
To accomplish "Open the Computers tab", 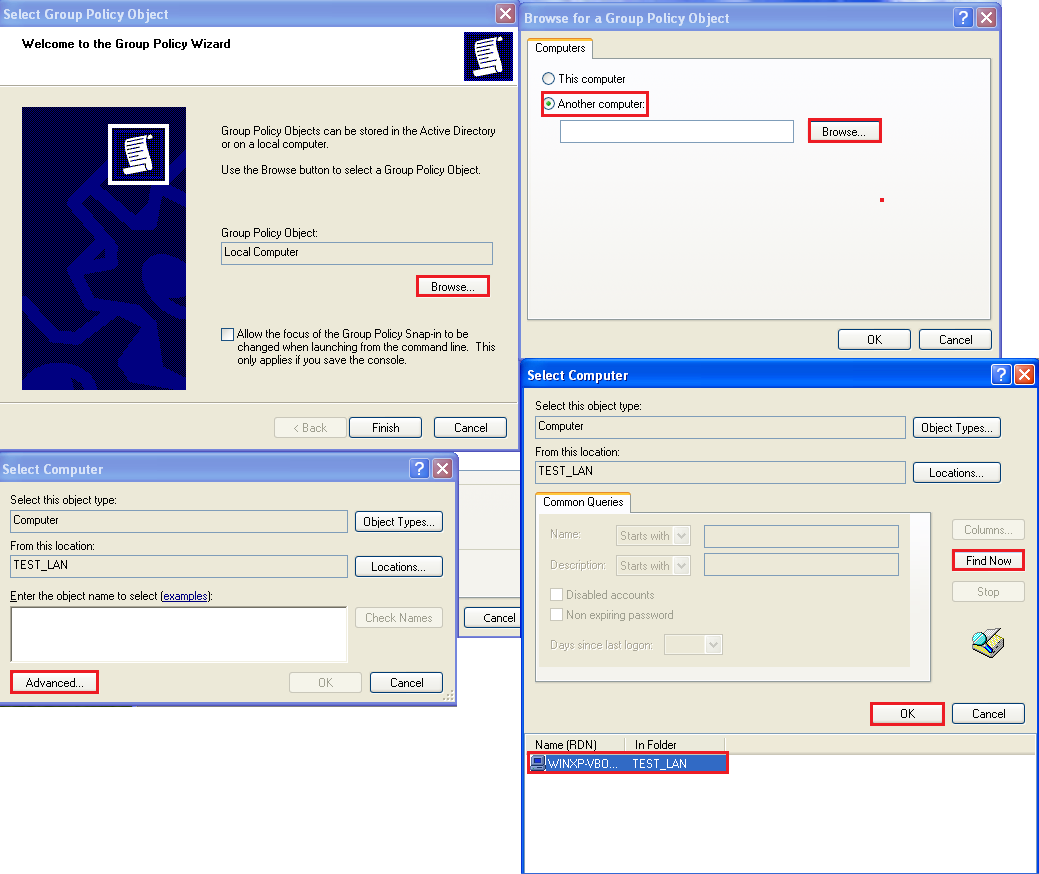I will [560, 48].
